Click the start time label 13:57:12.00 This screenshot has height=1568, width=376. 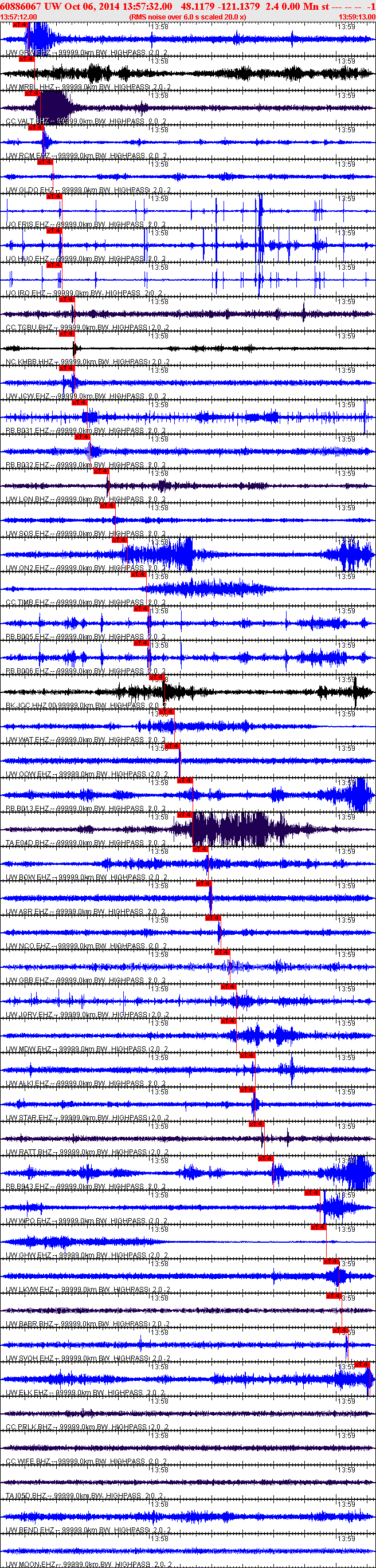pyautogui.click(x=19, y=17)
